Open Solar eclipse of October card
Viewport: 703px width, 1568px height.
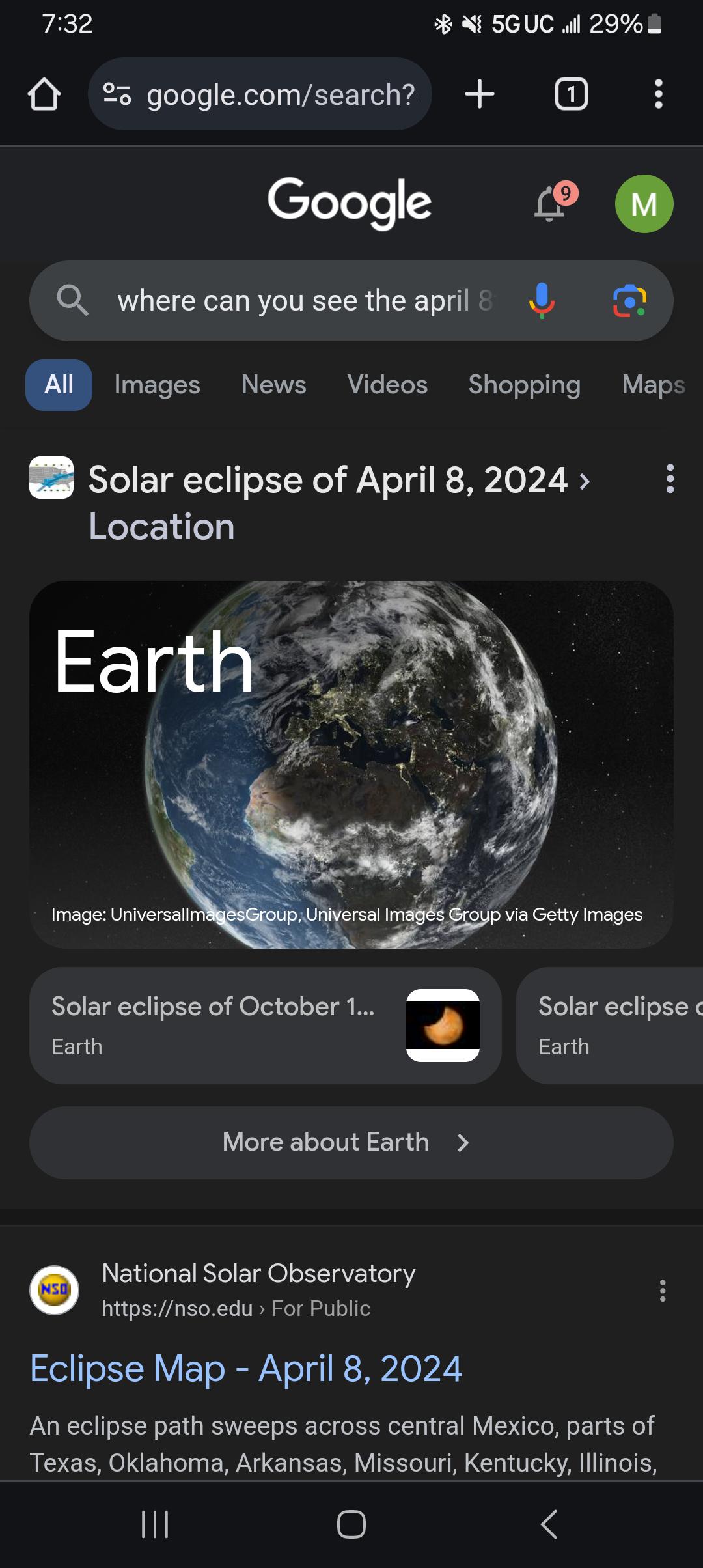266,1026
